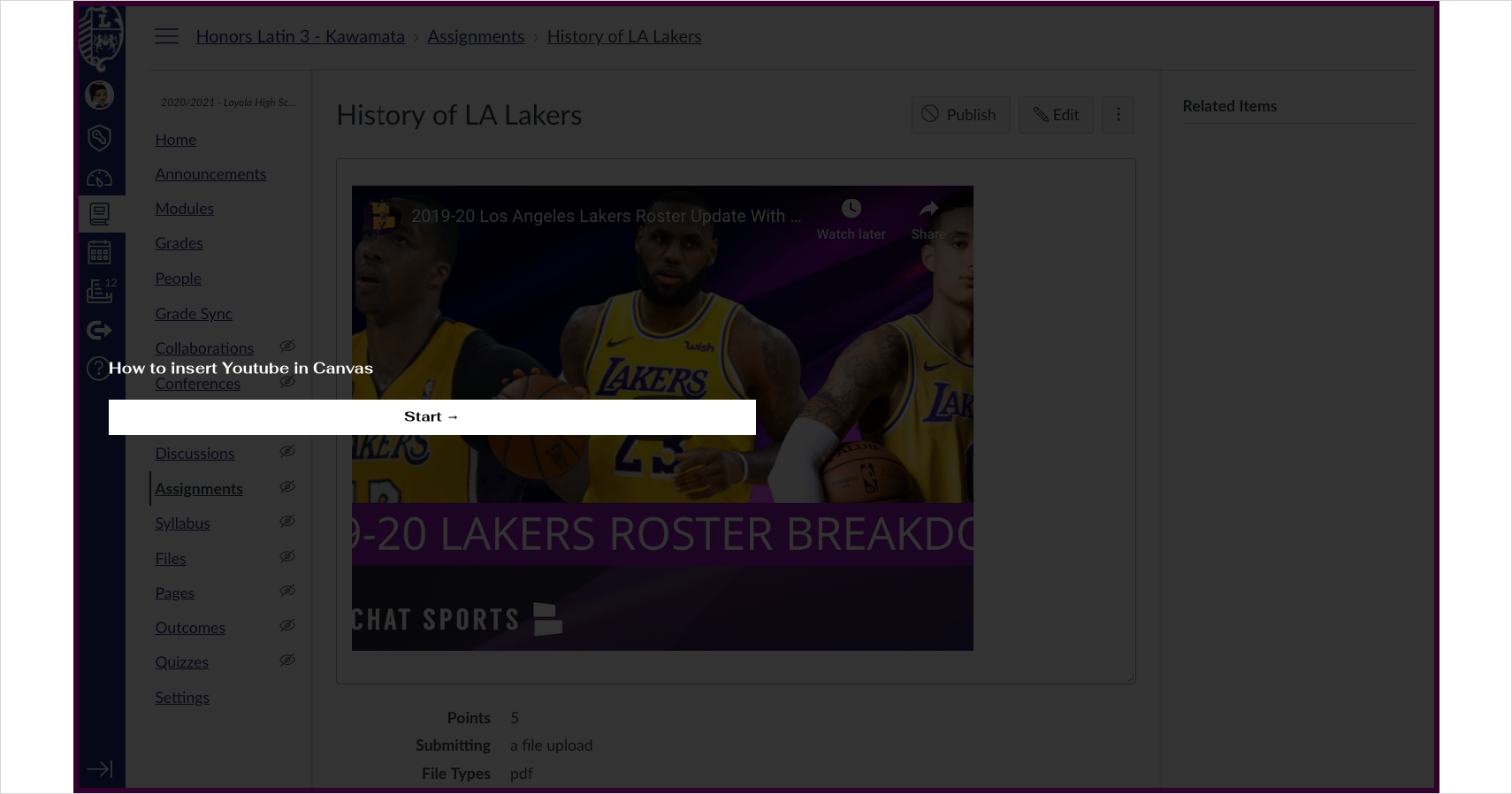Click the Publish button
This screenshot has height=794, width=1512.
960,115
